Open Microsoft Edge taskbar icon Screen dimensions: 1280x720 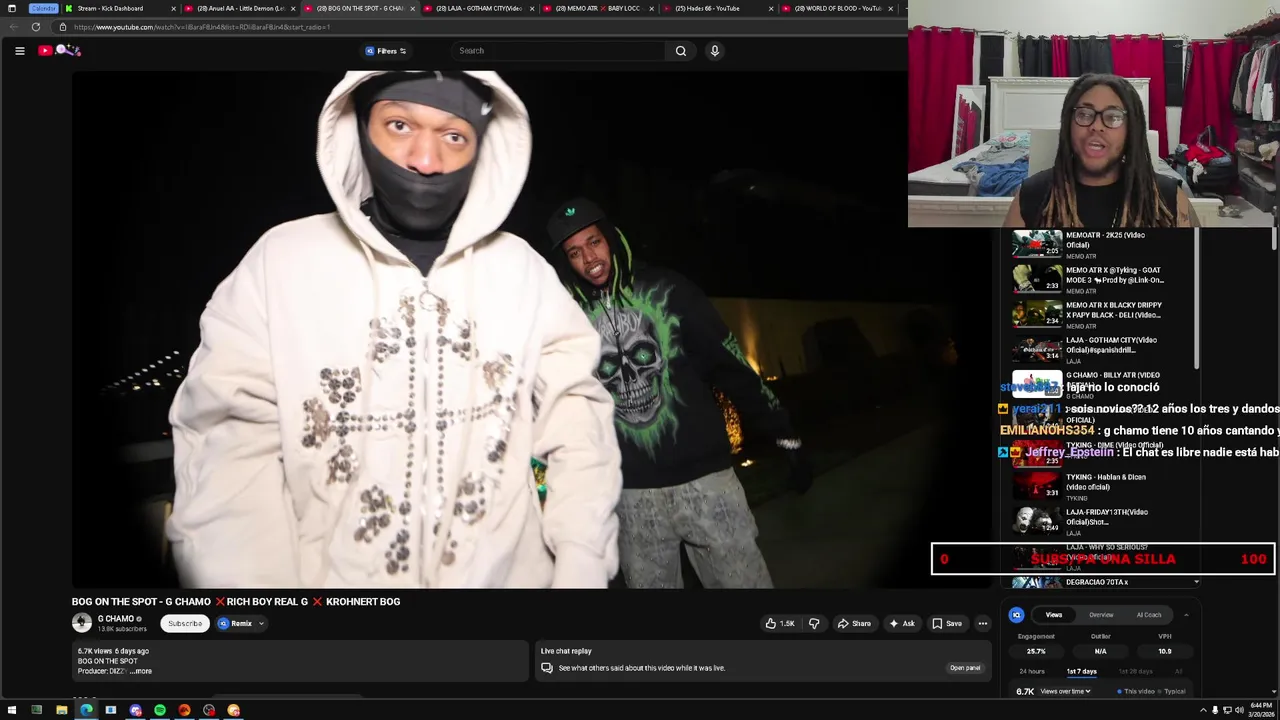coord(86,711)
